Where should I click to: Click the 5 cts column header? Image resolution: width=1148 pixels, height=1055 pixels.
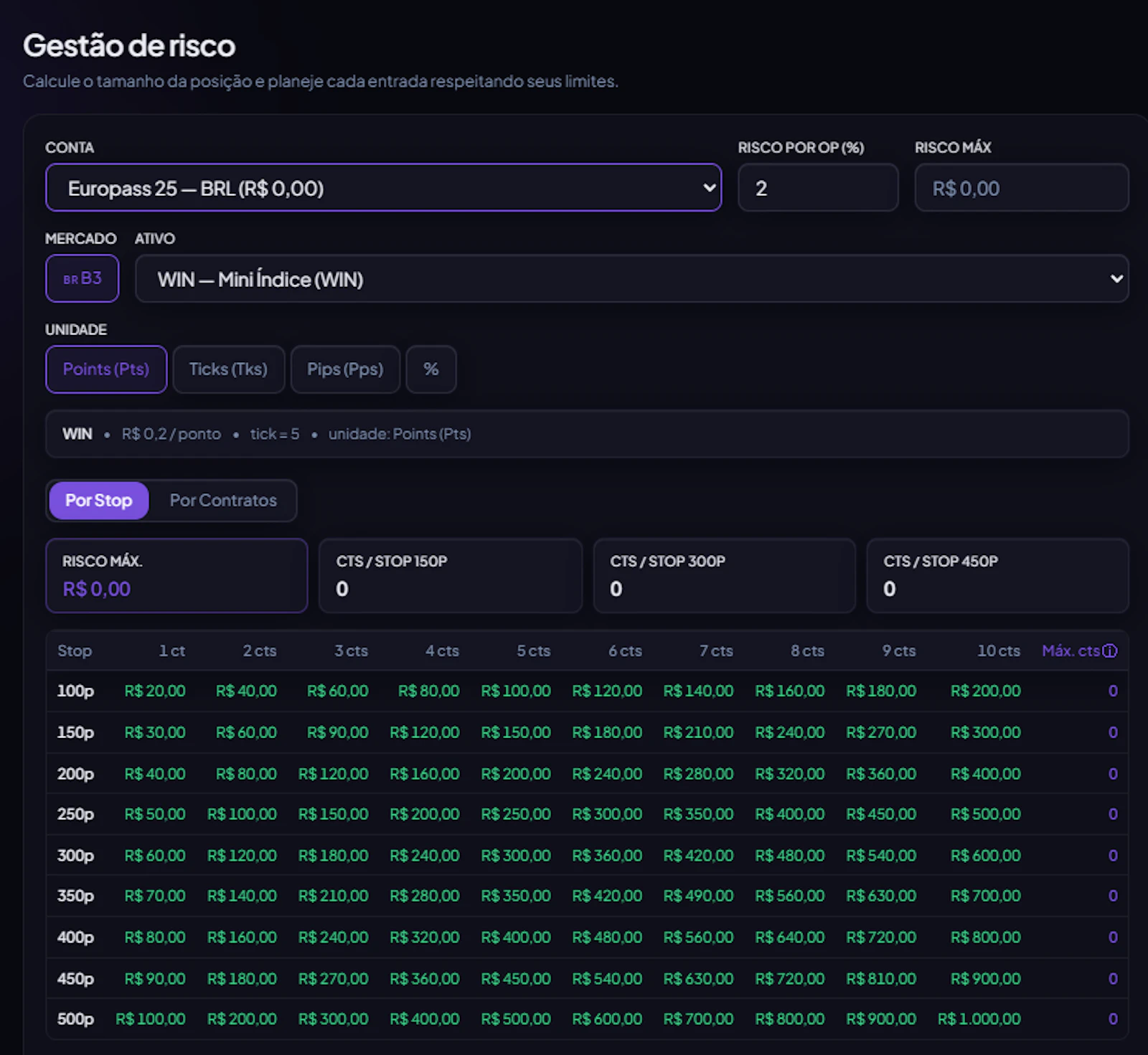534,651
